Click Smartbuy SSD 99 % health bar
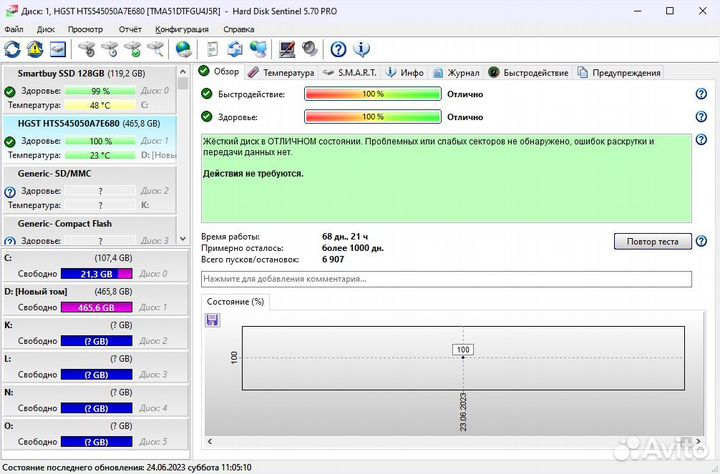720x474 pixels. pyautogui.click(x=100, y=91)
